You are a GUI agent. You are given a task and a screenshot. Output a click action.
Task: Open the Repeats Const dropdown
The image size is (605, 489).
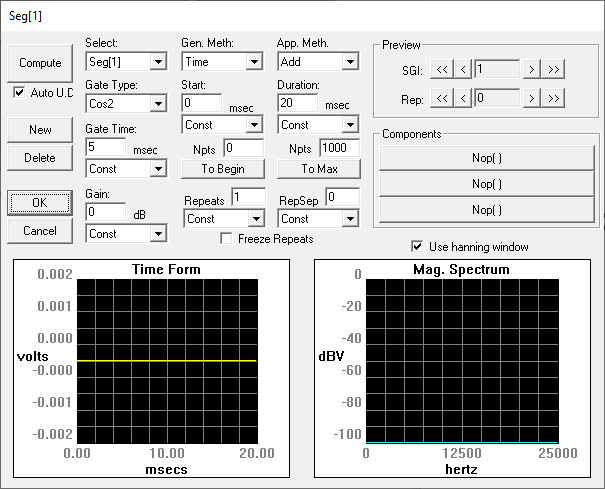click(224, 219)
